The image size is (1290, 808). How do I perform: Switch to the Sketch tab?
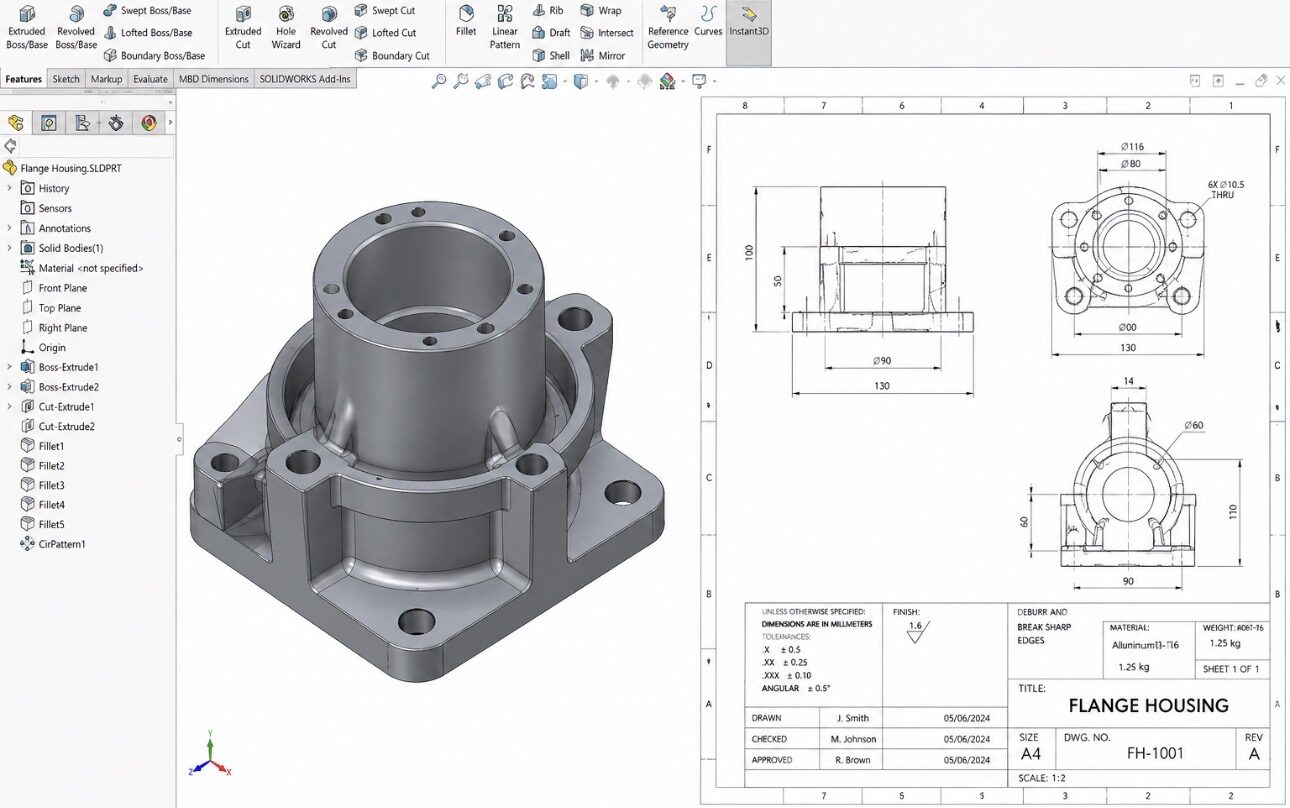coord(66,79)
